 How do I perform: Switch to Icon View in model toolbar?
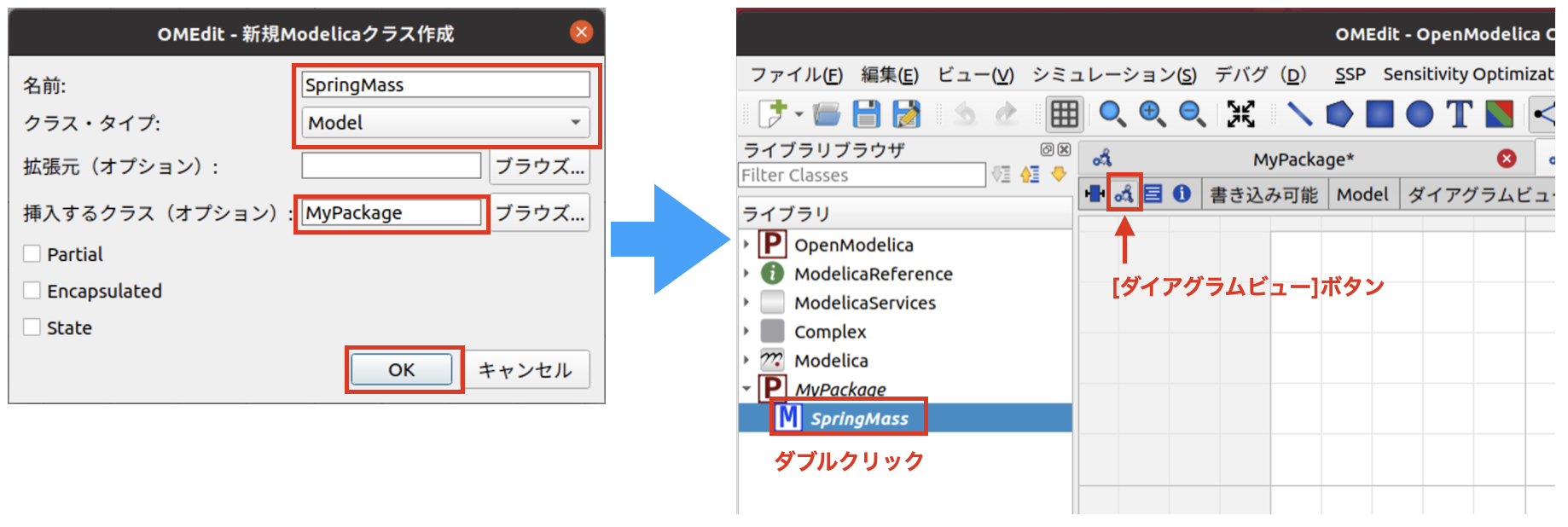(1094, 194)
